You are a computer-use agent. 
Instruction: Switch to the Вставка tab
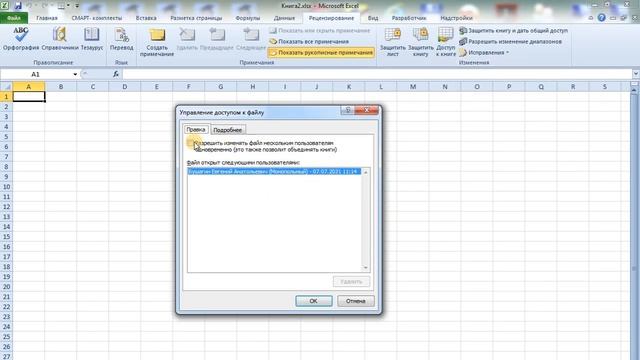click(146, 18)
